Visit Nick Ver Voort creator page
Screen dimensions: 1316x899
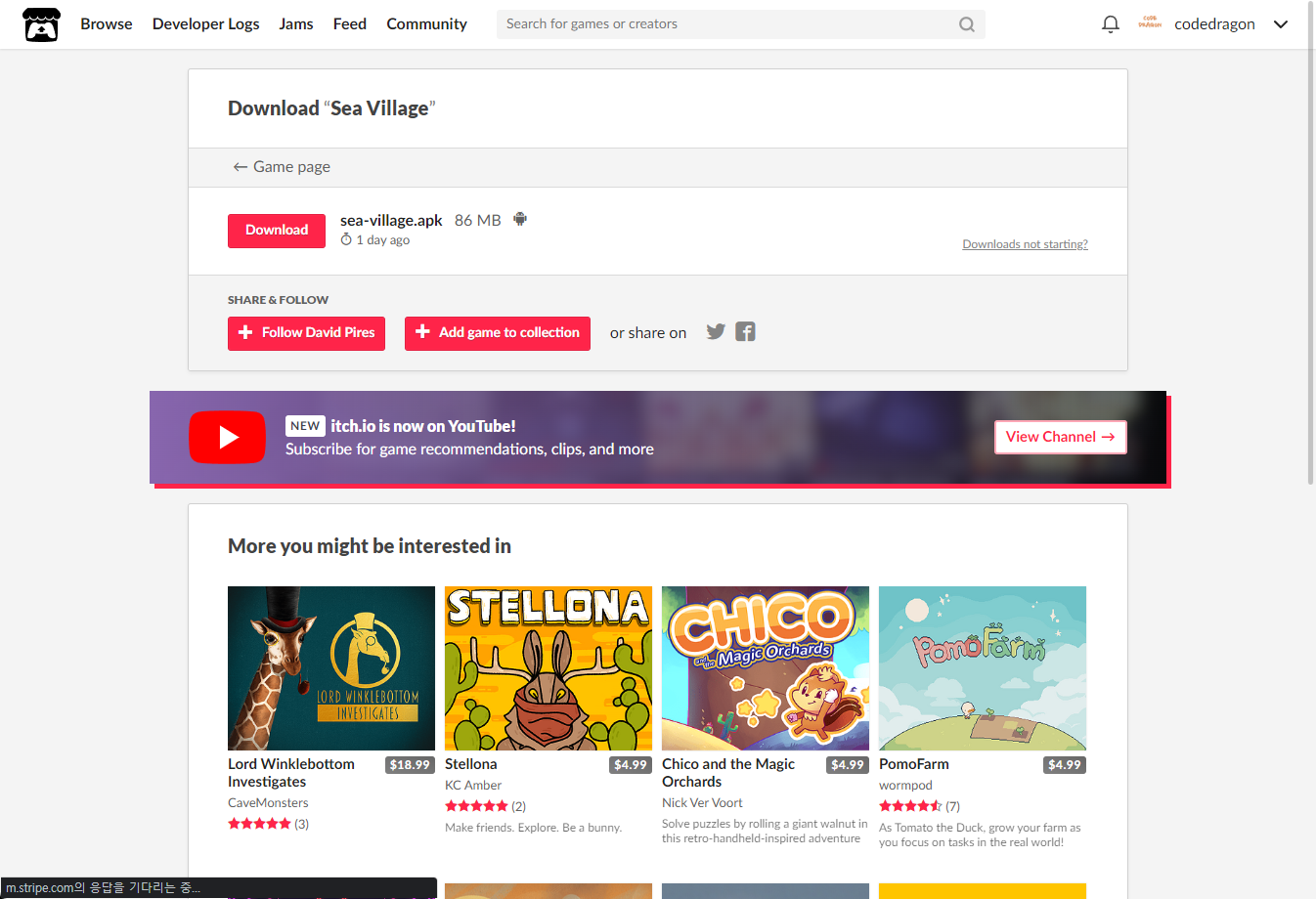coord(702,803)
